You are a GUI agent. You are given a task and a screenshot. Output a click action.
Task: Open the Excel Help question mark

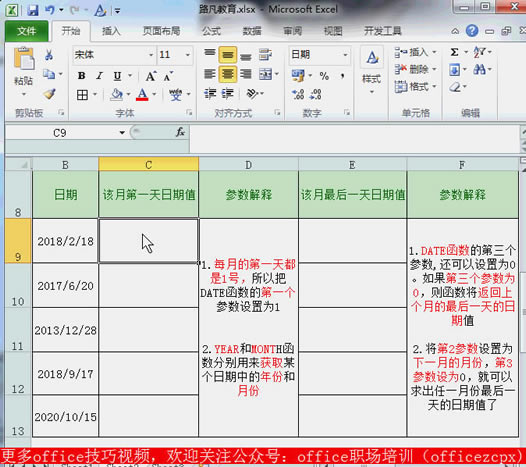[472, 31]
